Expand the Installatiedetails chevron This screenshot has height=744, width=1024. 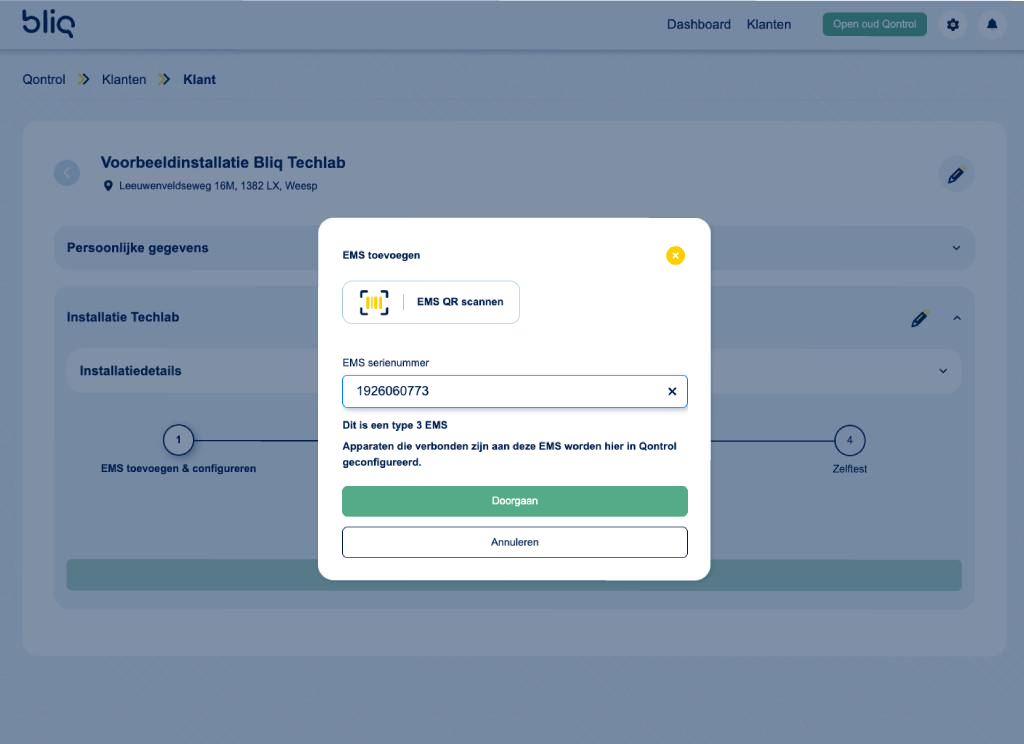point(942,371)
